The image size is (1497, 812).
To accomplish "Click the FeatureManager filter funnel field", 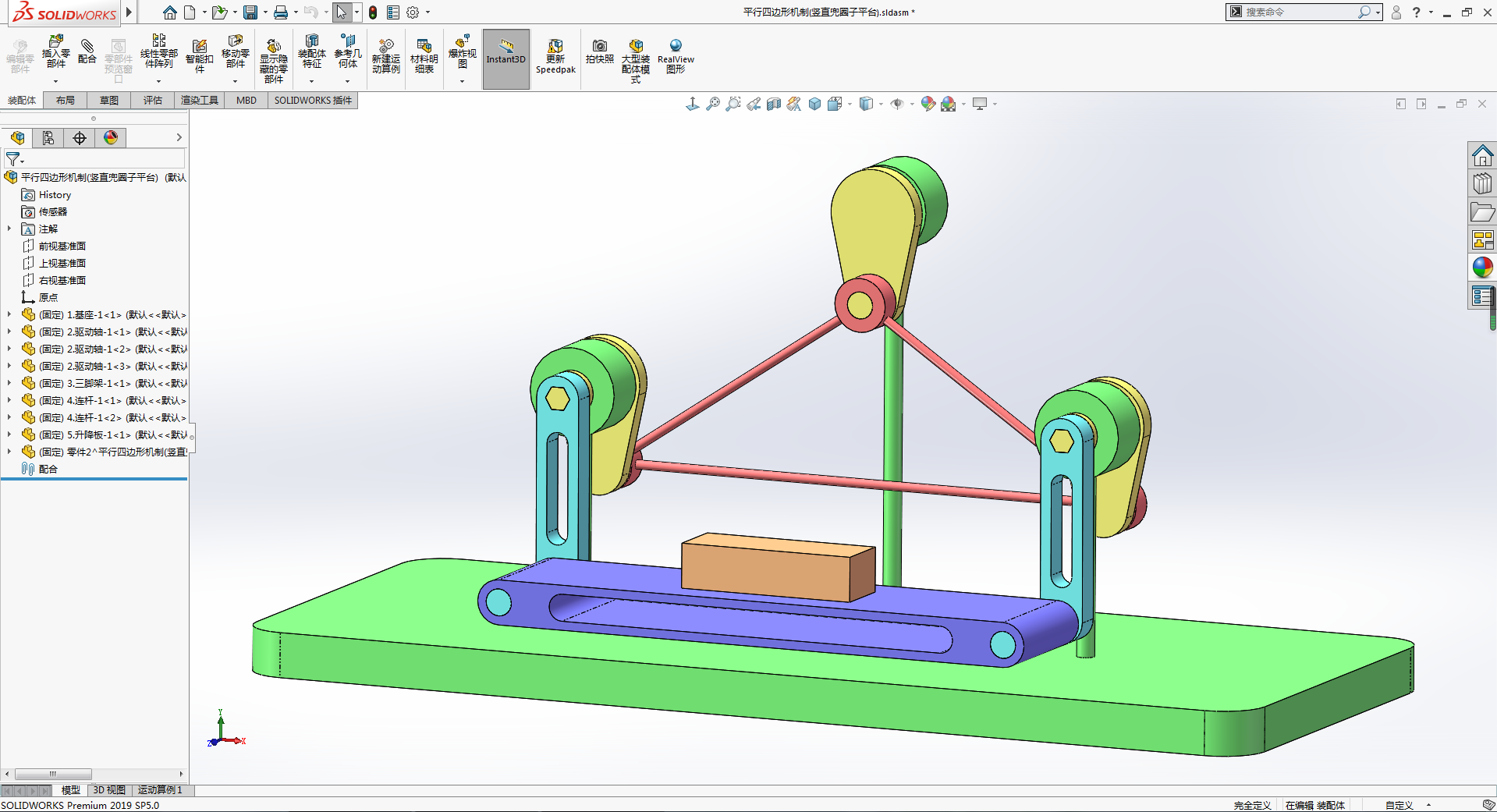I will (x=94, y=159).
